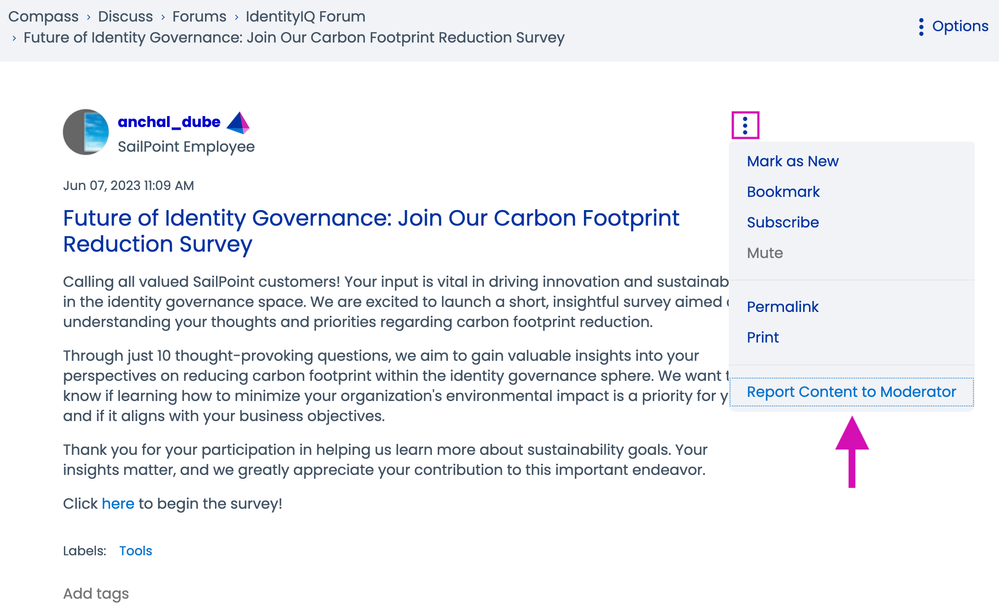Choose Bookmark in the post menu
This screenshot has height=612, width=999.
pyautogui.click(x=783, y=192)
